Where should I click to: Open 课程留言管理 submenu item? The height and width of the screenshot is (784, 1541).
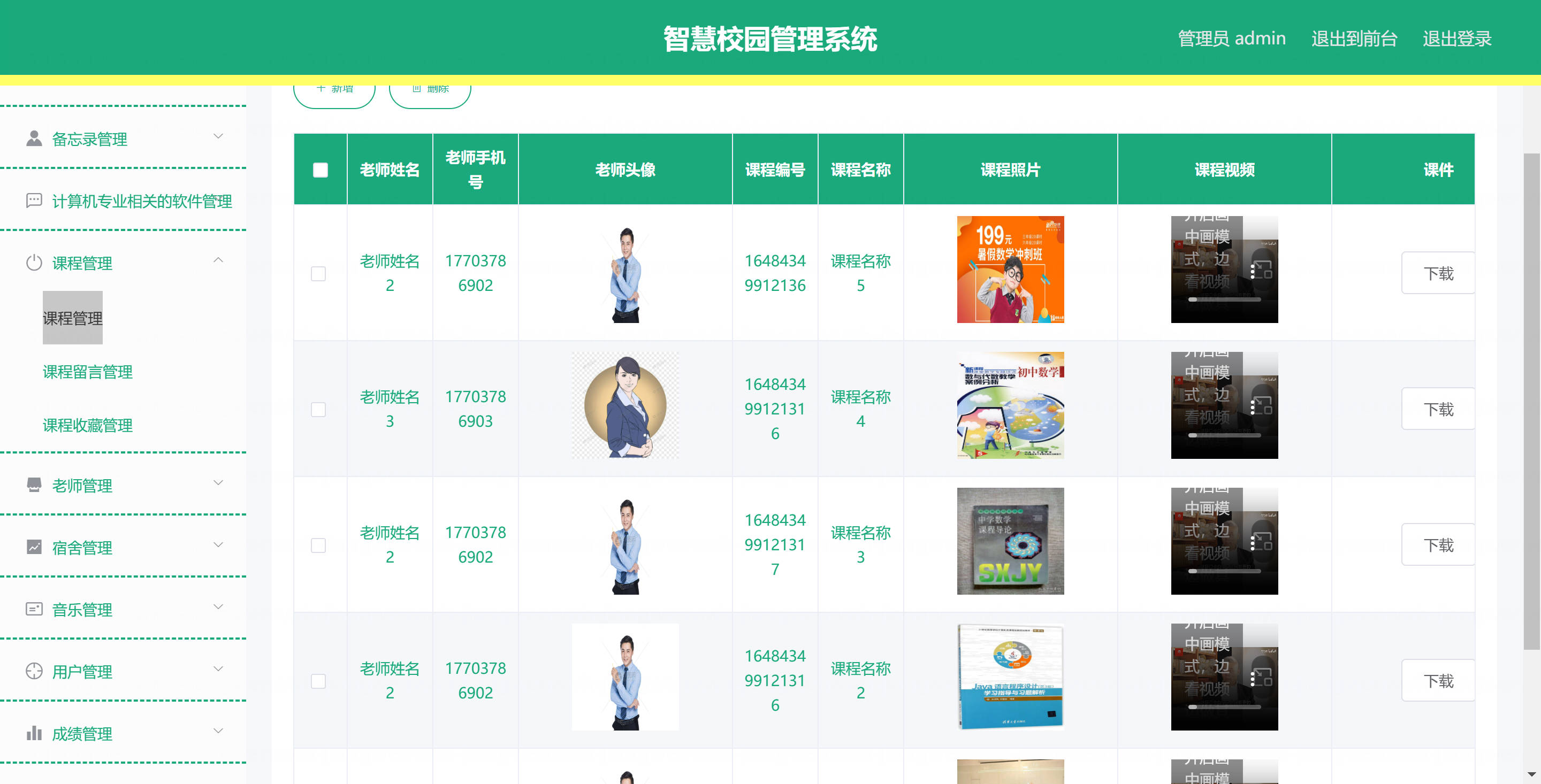(x=88, y=371)
